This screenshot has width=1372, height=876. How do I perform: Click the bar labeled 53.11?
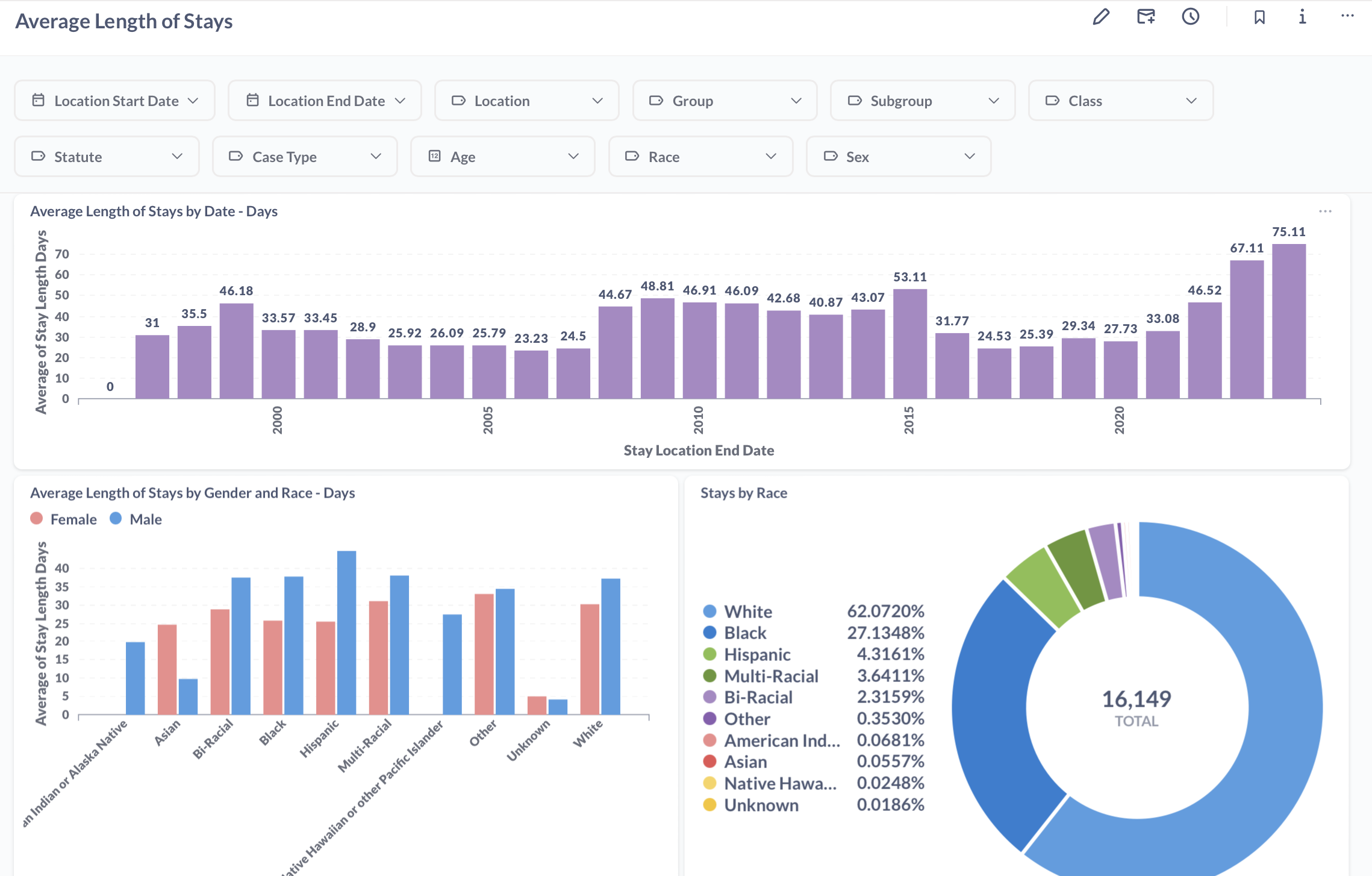pyautogui.click(x=909, y=344)
